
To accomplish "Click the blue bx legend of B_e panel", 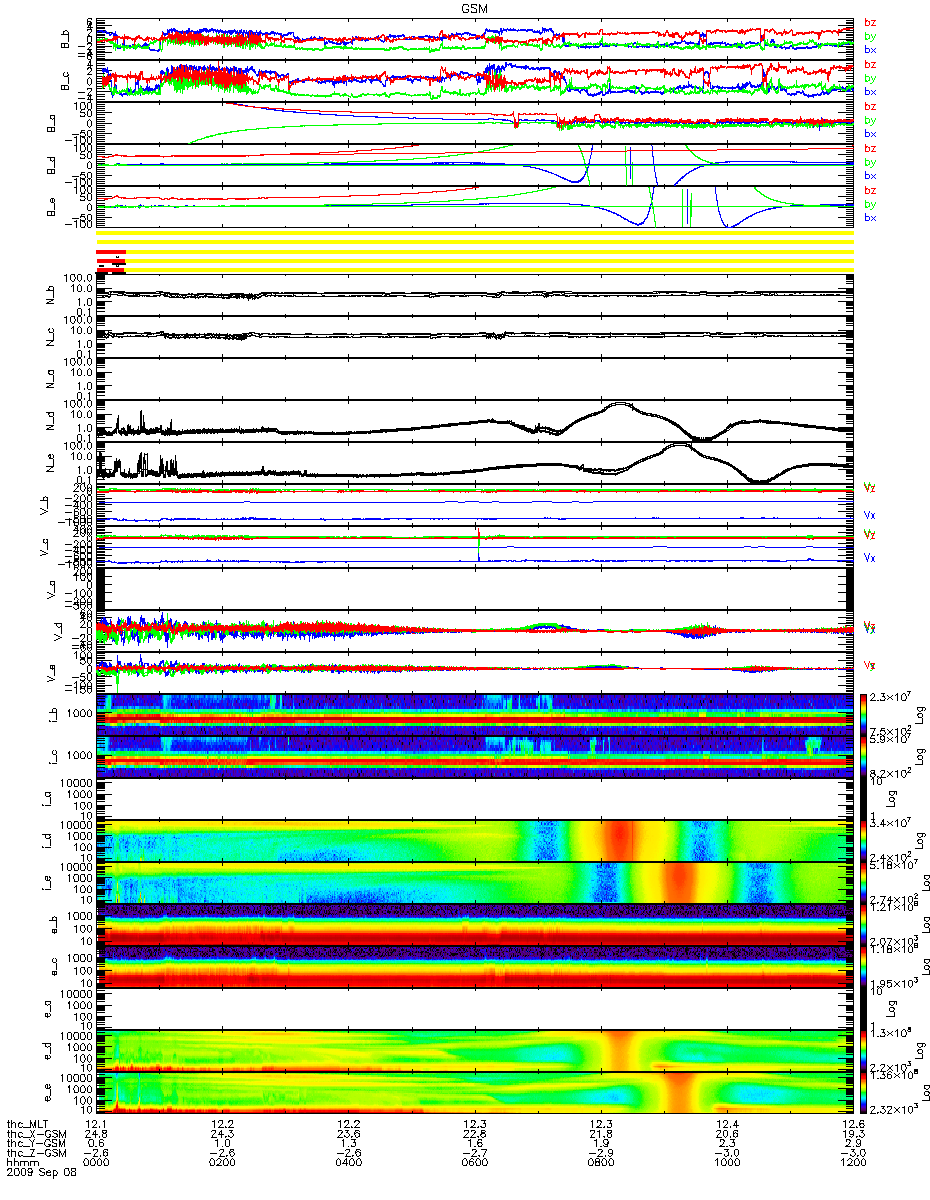I will (x=870, y=218).
